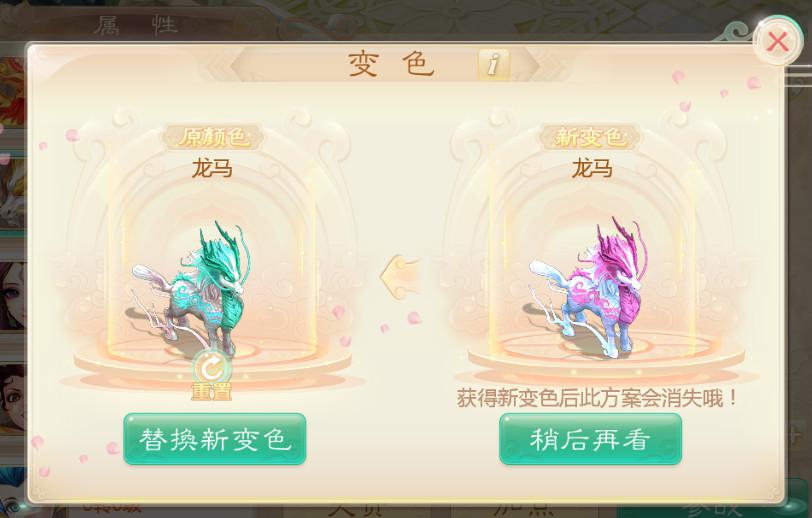Select the top character avatar on the left edge

point(10,93)
